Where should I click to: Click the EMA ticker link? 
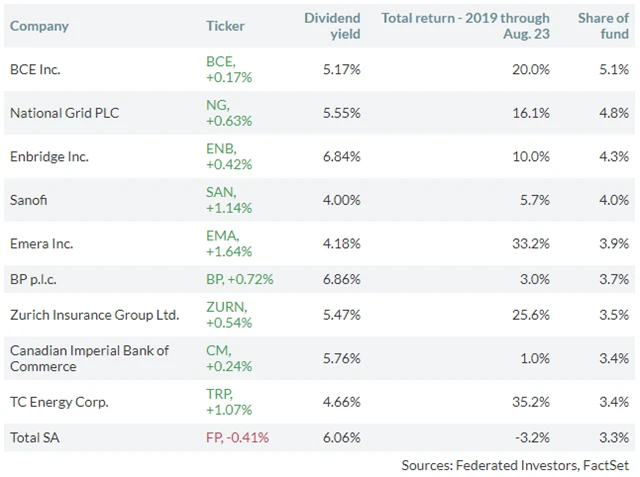click(220, 235)
